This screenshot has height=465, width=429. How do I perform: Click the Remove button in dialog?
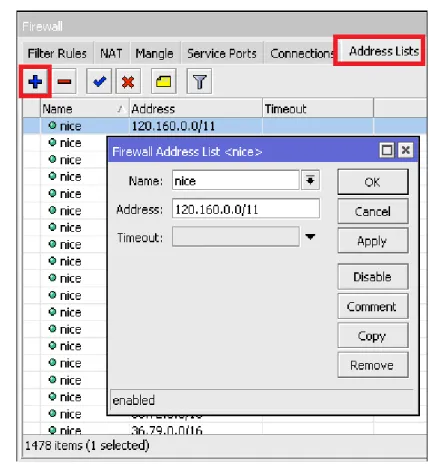pos(373,365)
